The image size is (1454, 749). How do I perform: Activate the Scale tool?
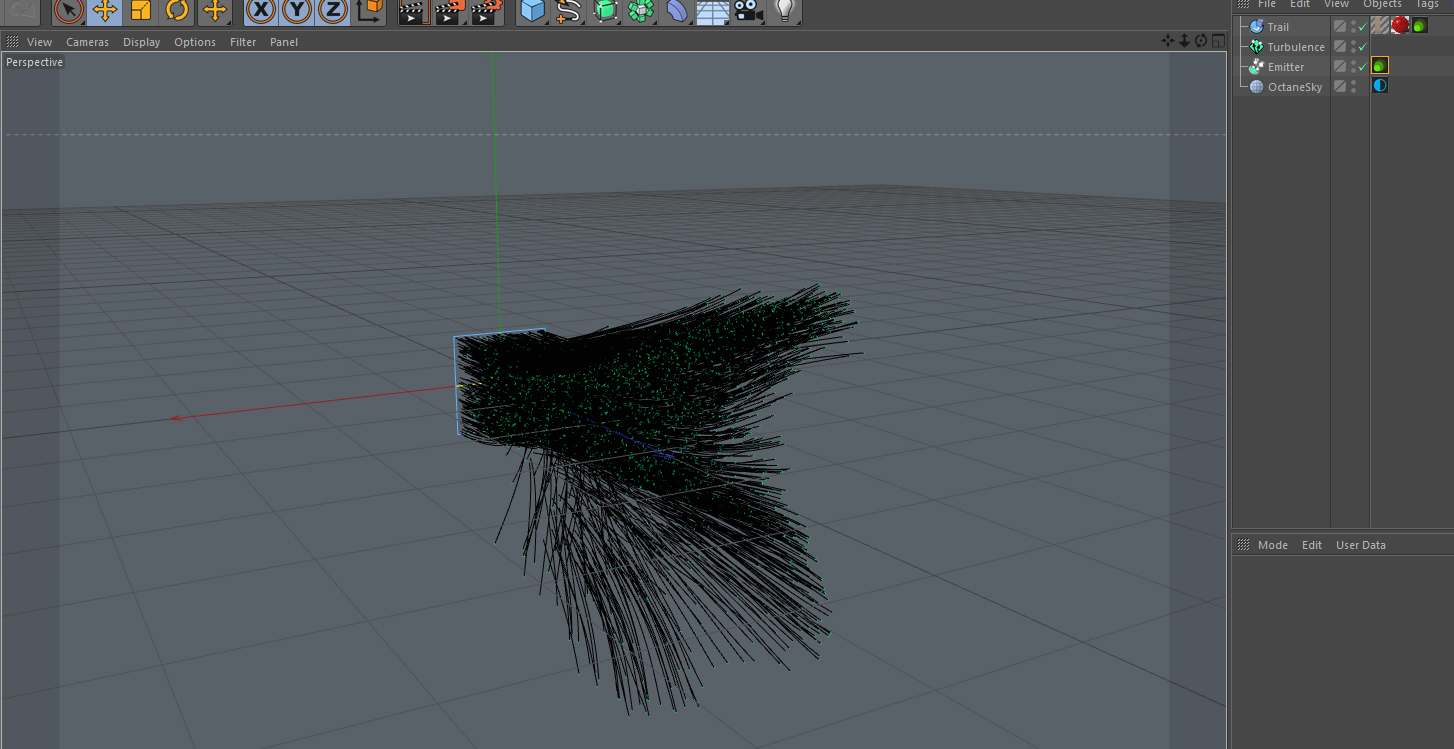[x=141, y=11]
